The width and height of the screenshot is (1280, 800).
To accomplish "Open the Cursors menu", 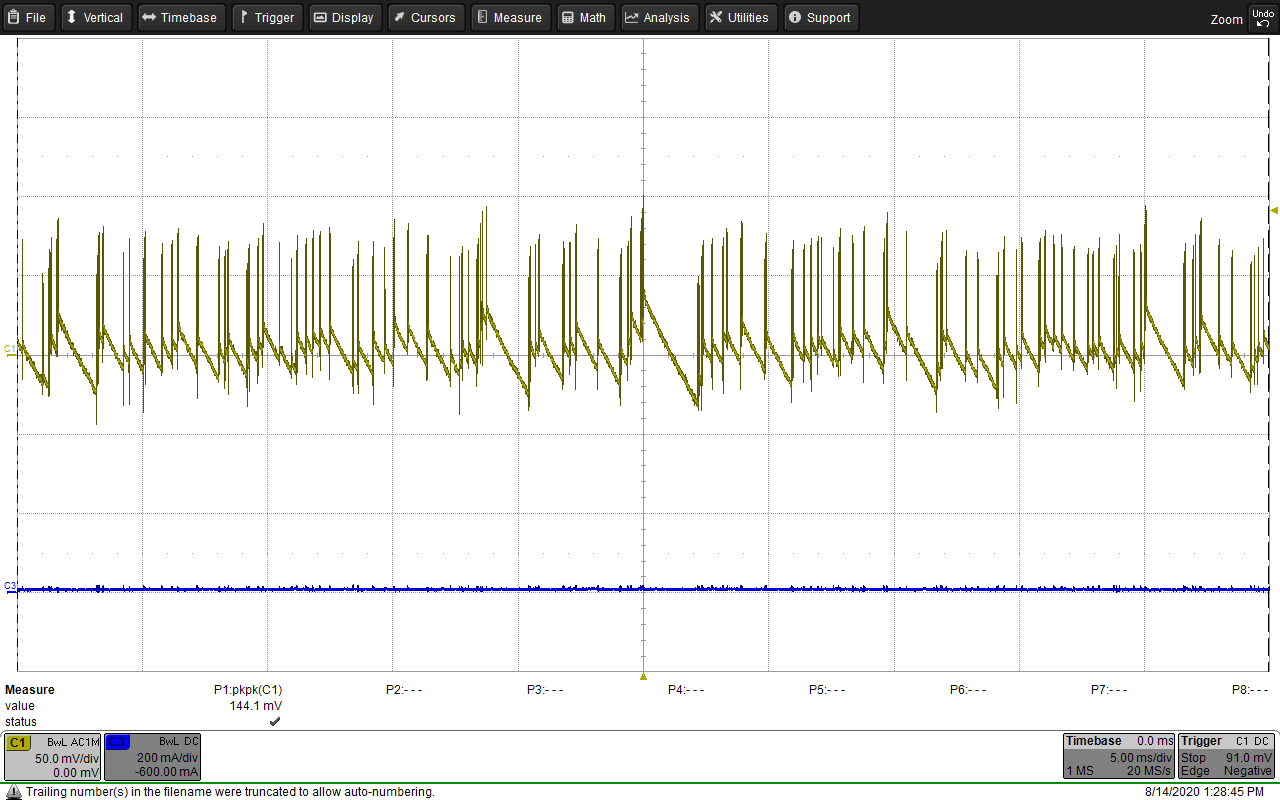I will pos(425,17).
